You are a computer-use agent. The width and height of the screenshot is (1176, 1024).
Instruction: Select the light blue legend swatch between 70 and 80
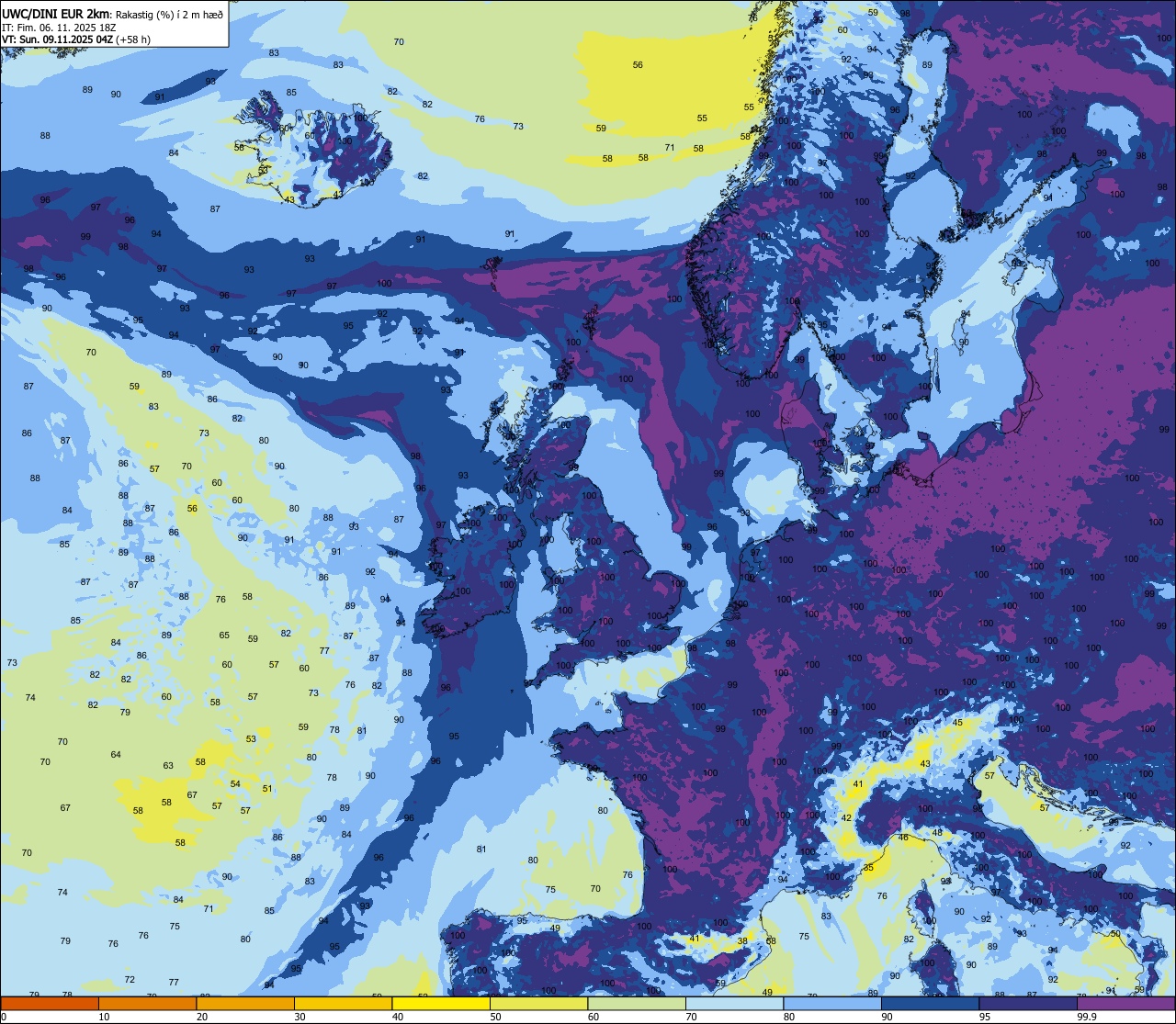[734, 1003]
